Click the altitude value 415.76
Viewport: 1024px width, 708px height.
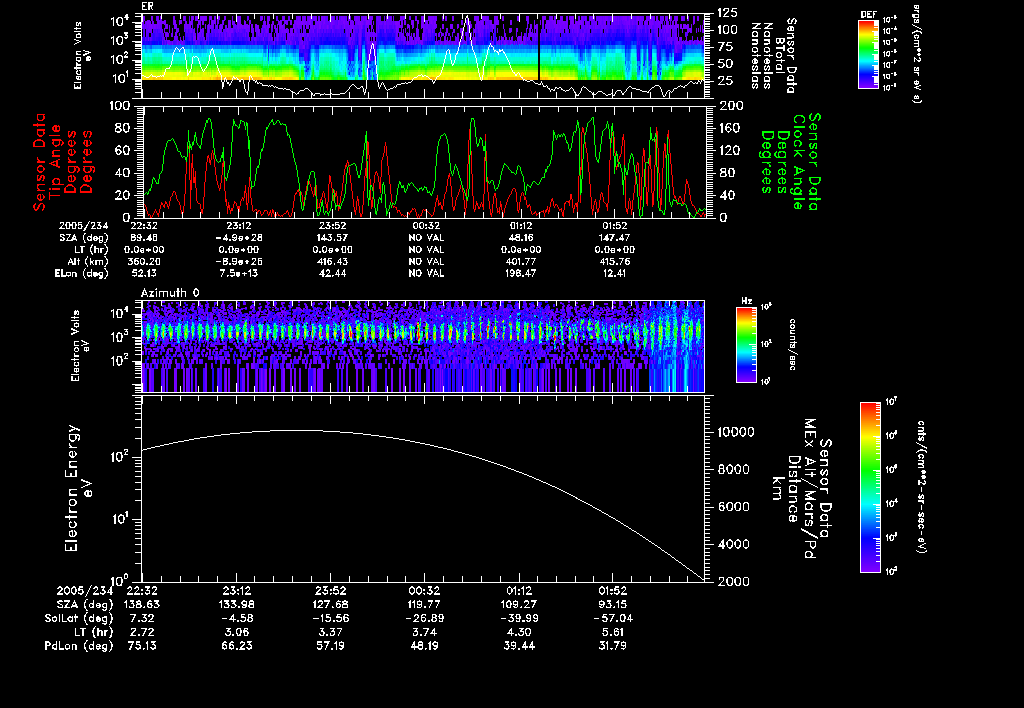point(614,262)
